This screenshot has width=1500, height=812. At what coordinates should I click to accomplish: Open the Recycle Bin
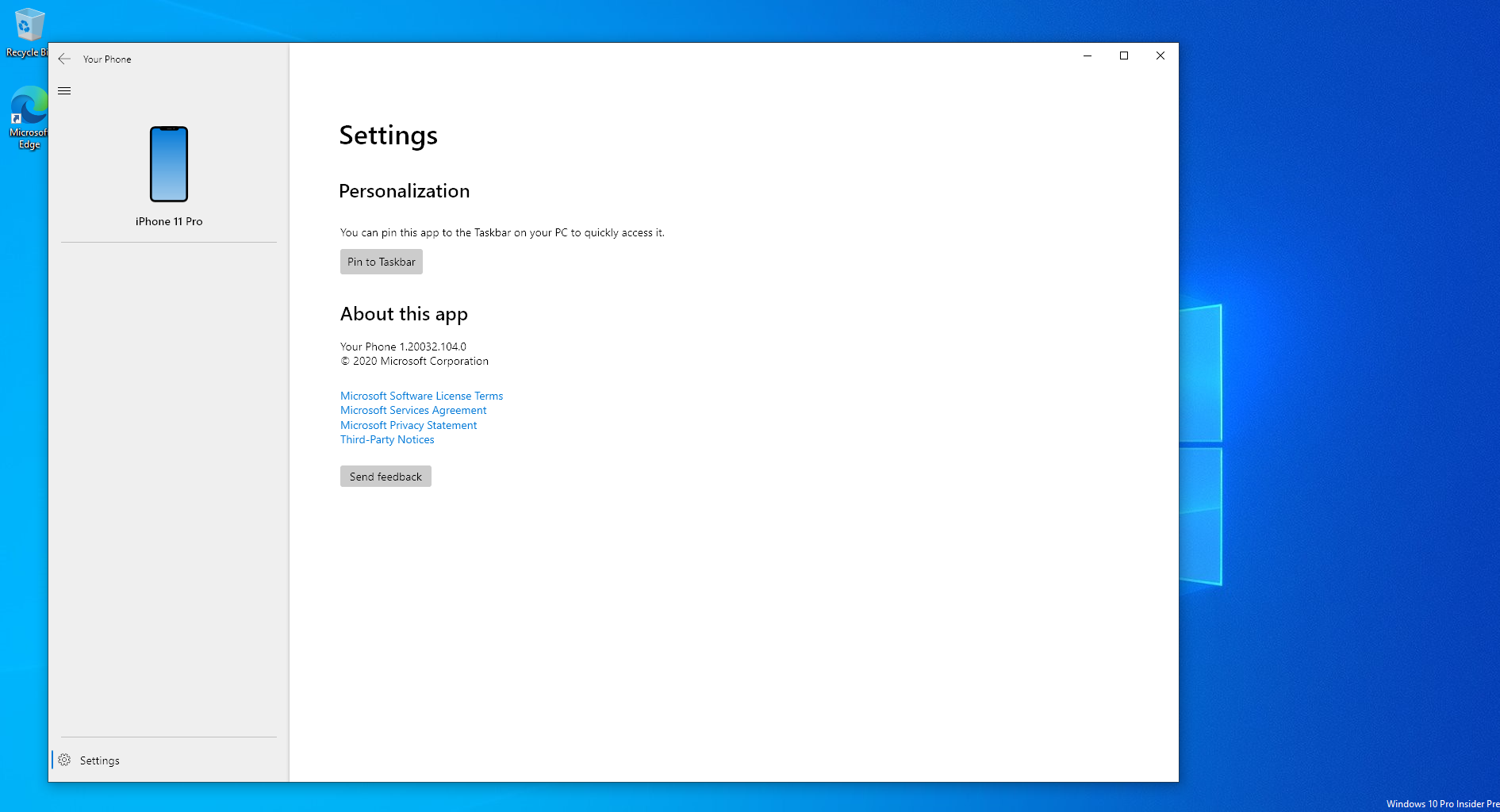tap(28, 22)
